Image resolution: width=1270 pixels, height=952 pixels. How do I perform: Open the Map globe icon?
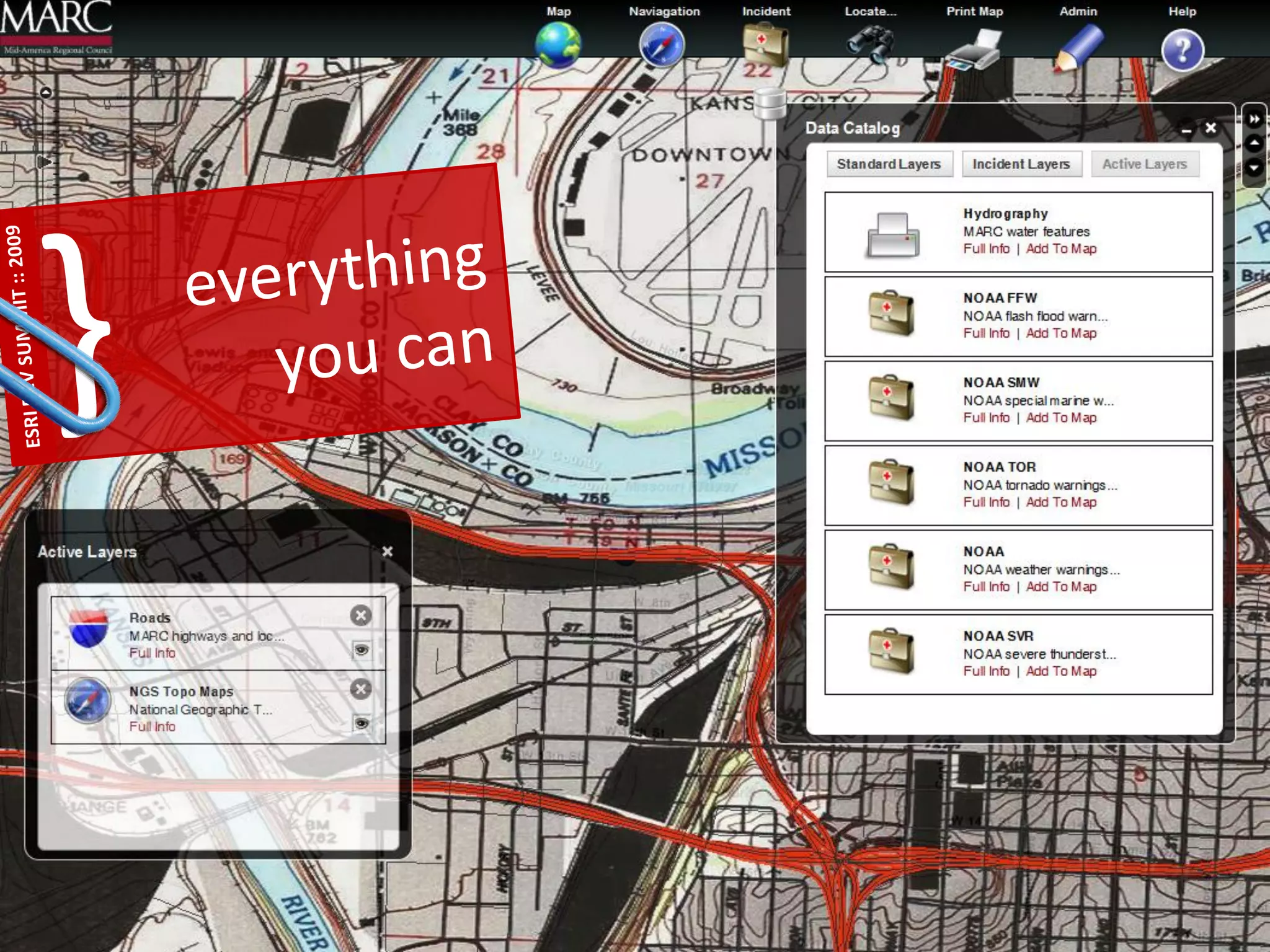click(558, 45)
